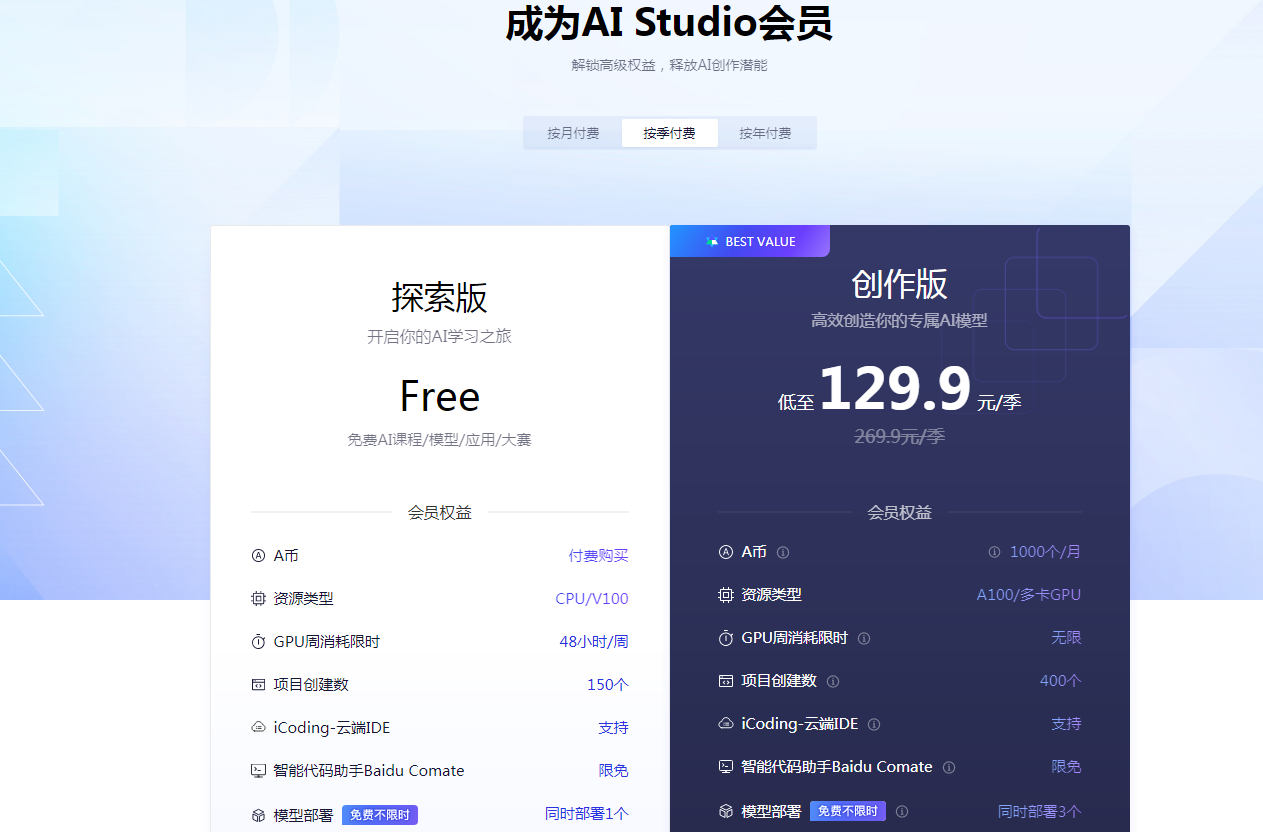Image resolution: width=1263 pixels, height=832 pixels.
Task: Click the GPU周消耗限时 stopwatch icon in 创作版
Action: coord(726,638)
